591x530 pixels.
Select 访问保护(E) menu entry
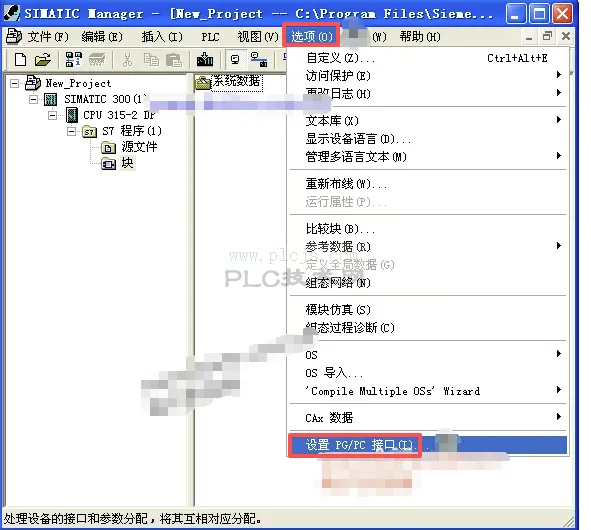coord(428,75)
